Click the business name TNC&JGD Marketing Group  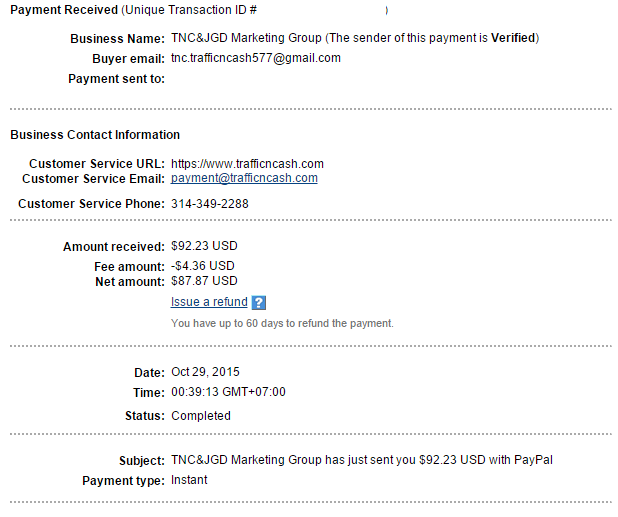click(247, 38)
